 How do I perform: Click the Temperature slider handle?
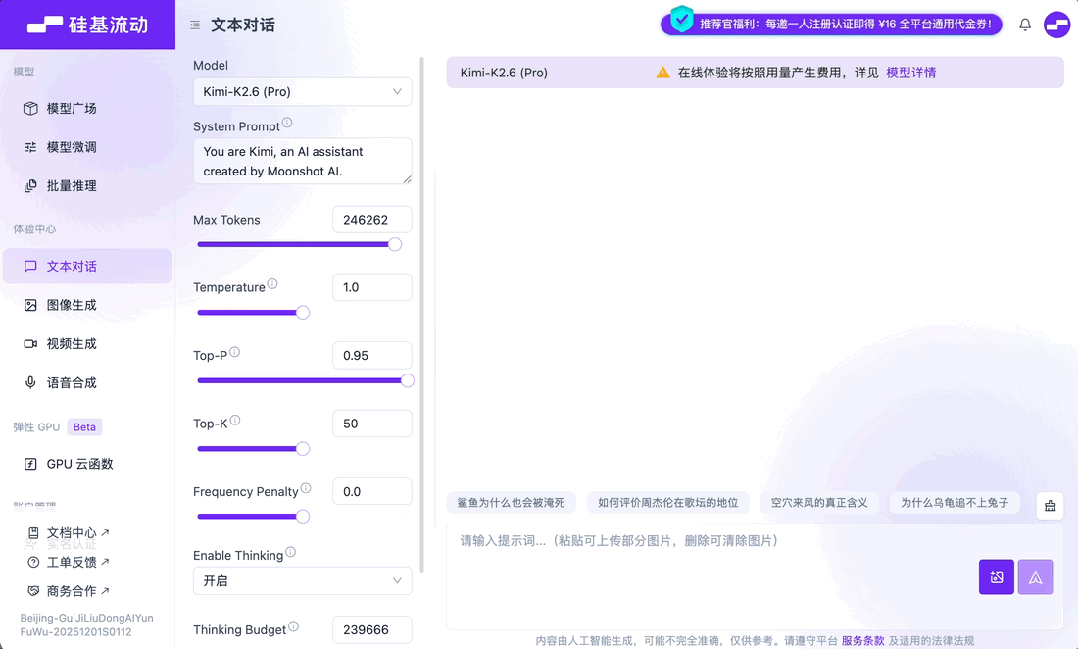(x=302, y=313)
